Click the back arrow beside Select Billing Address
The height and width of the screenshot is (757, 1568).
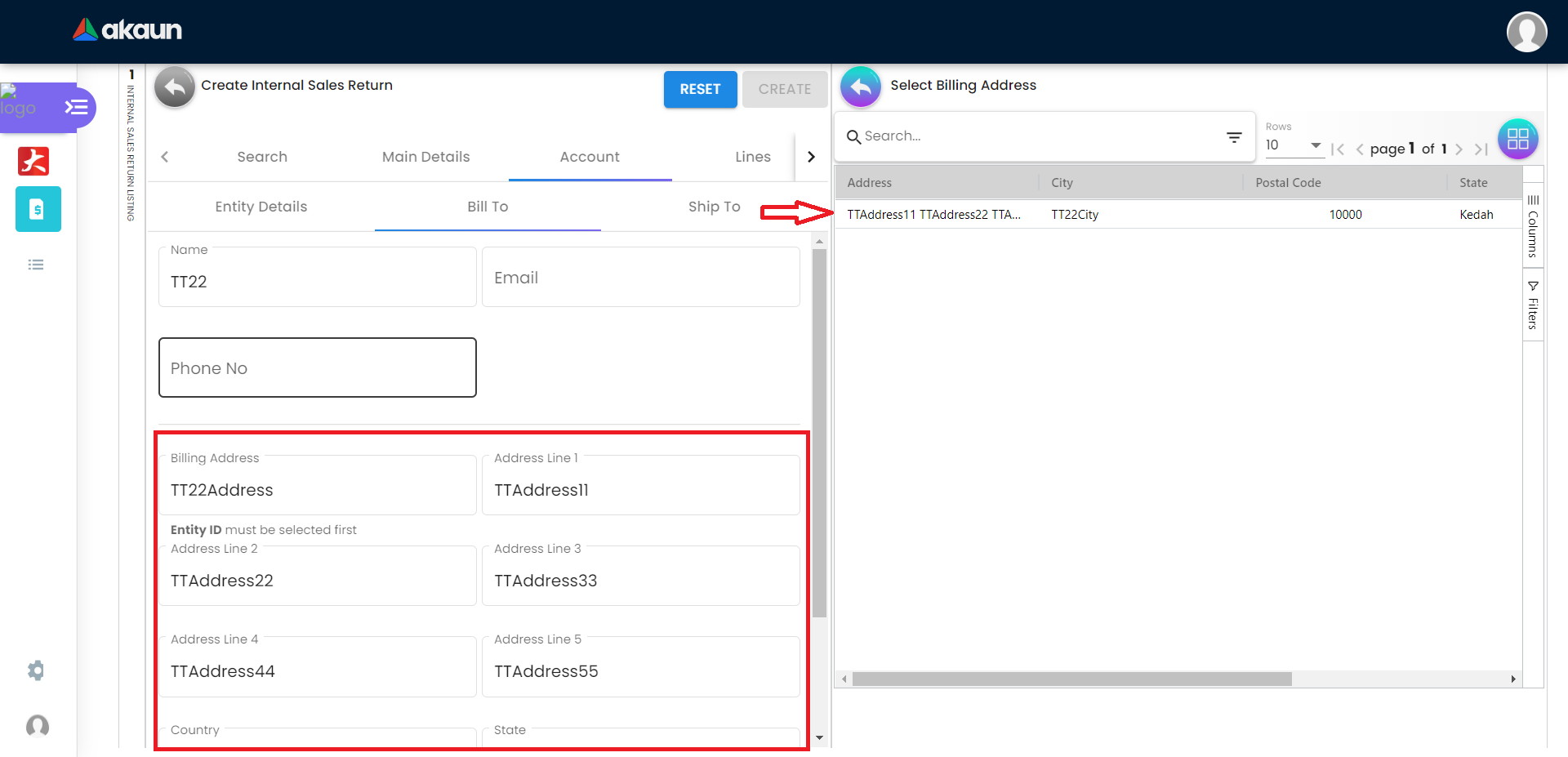860,87
